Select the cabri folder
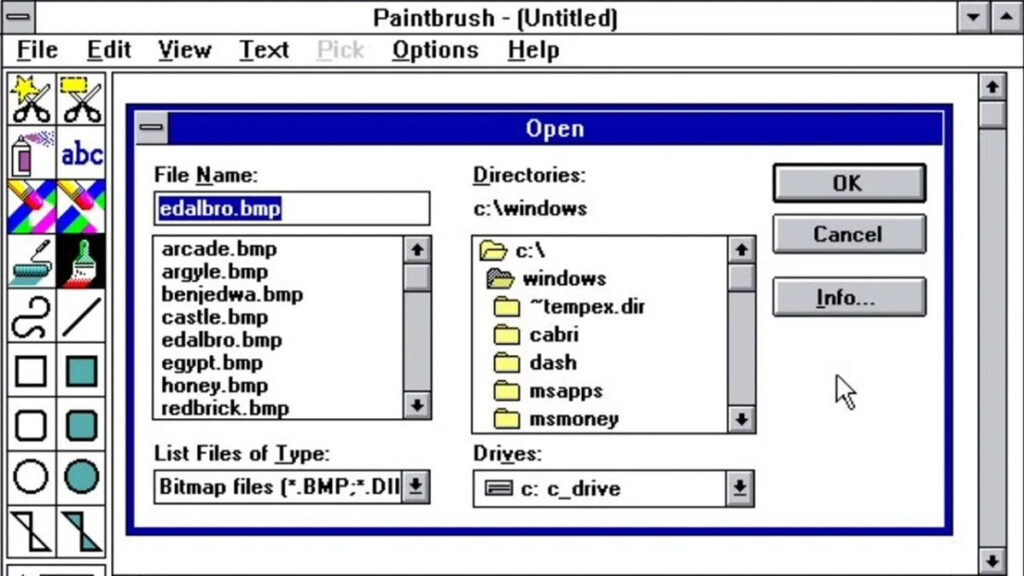The width and height of the screenshot is (1024, 576). (536, 334)
